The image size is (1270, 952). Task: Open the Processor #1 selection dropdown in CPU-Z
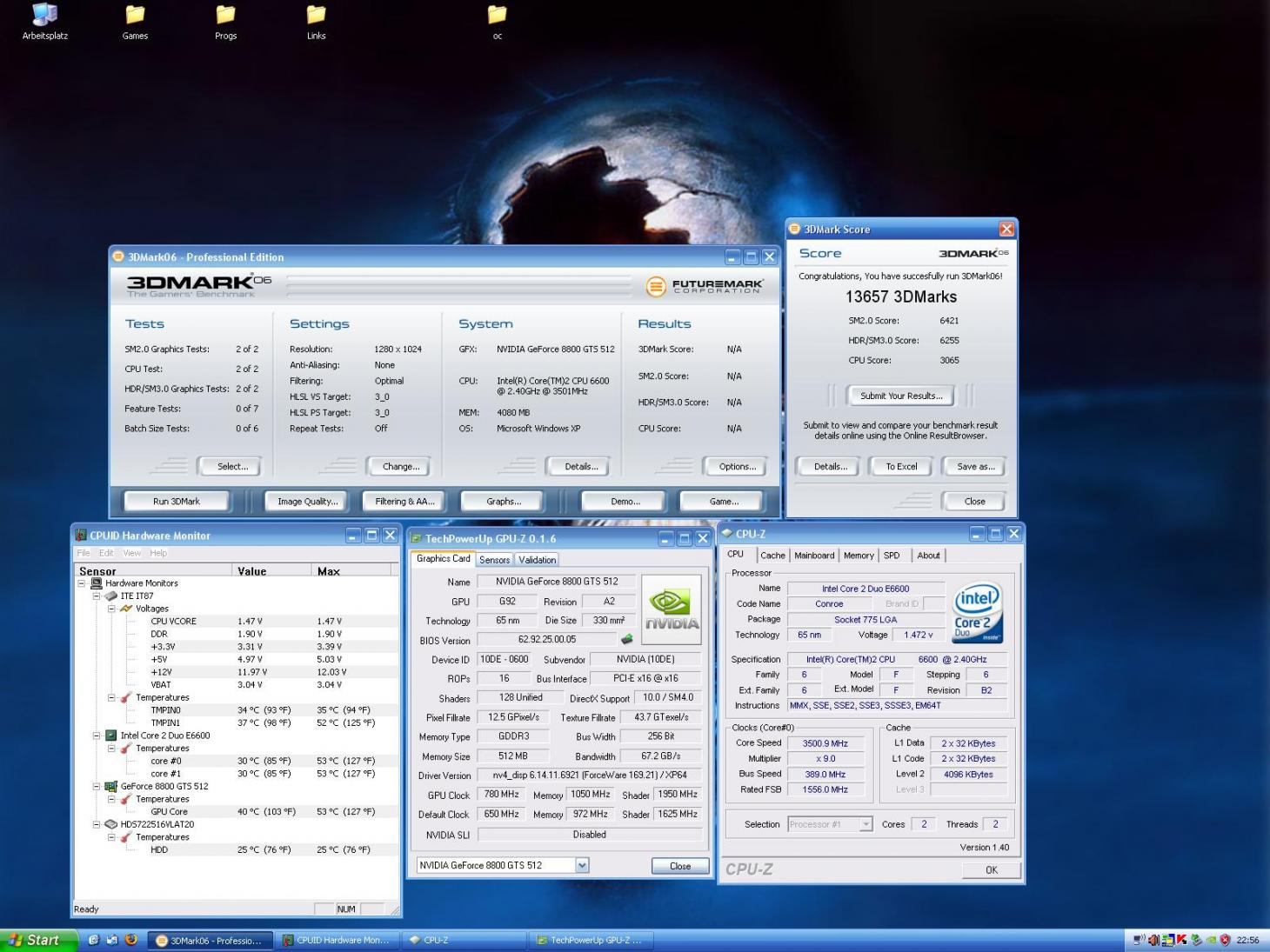pyautogui.click(x=866, y=824)
